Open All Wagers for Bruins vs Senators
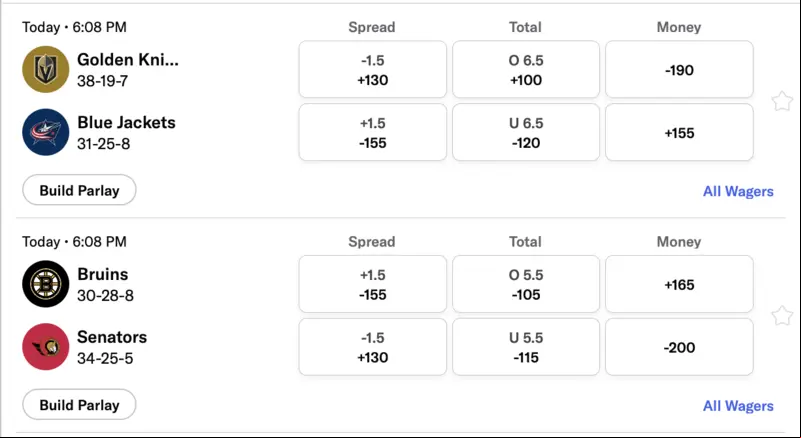Screen dimensions: 801x438 (738, 406)
